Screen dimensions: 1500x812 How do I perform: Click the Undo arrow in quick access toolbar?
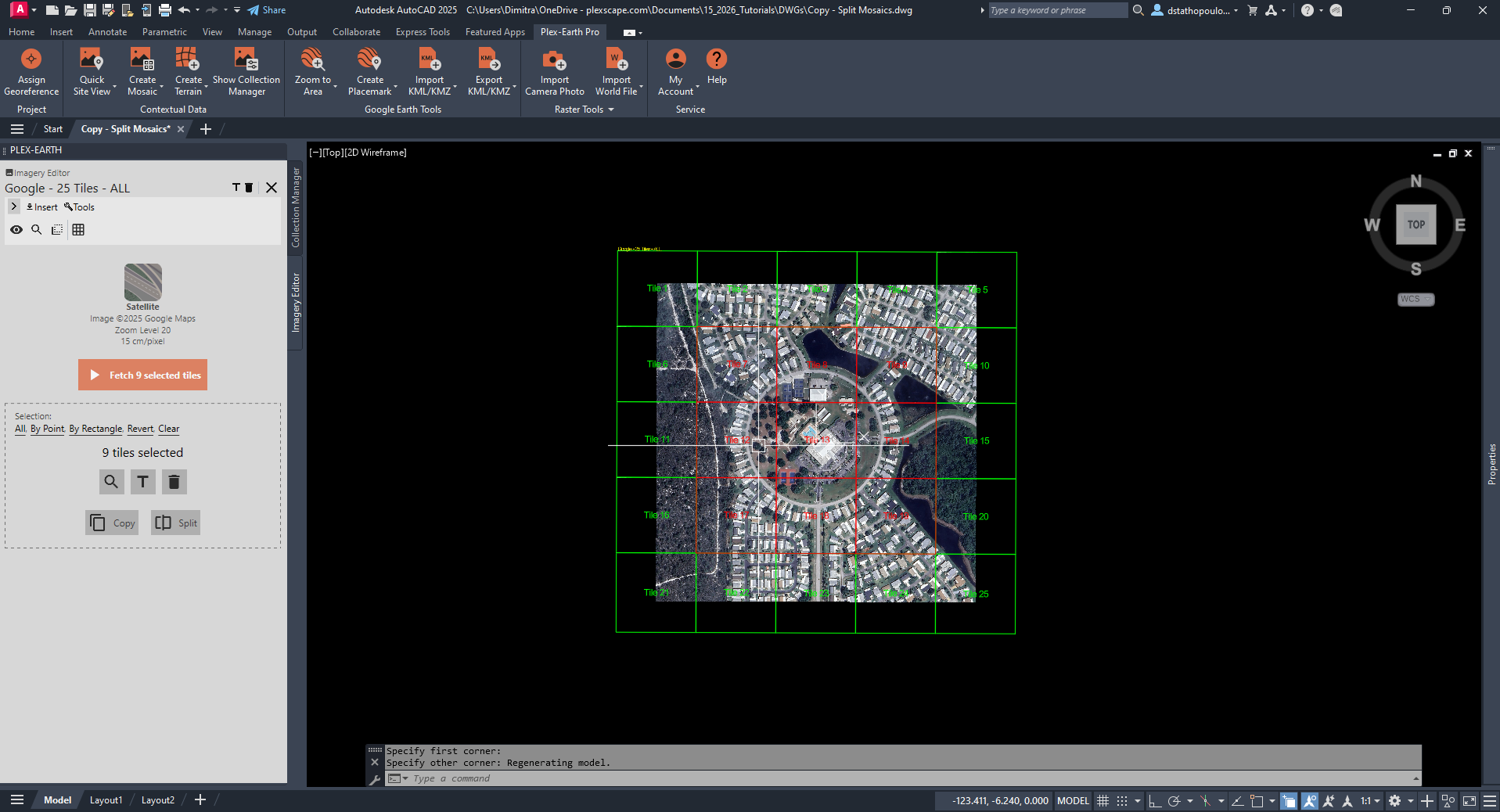185,10
